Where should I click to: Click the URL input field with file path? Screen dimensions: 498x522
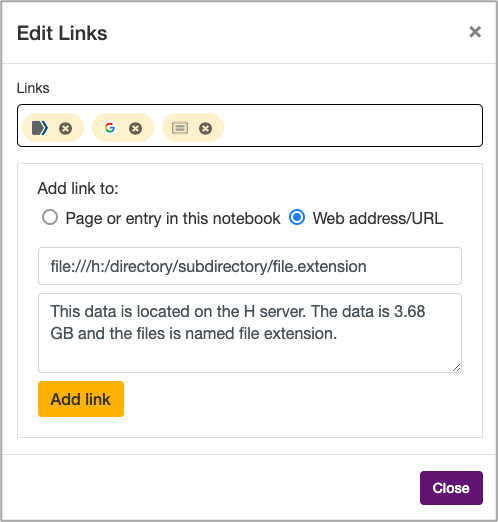[250, 266]
